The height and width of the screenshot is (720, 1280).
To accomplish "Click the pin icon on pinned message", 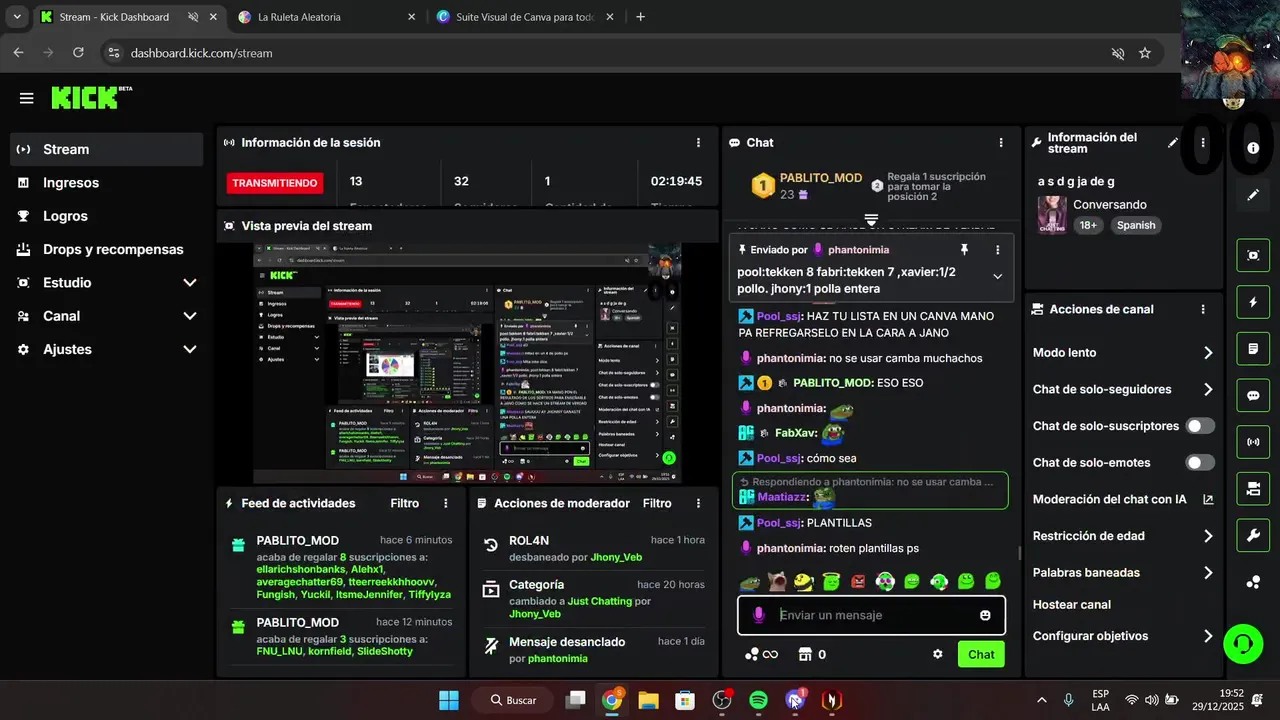I will [x=964, y=250].
